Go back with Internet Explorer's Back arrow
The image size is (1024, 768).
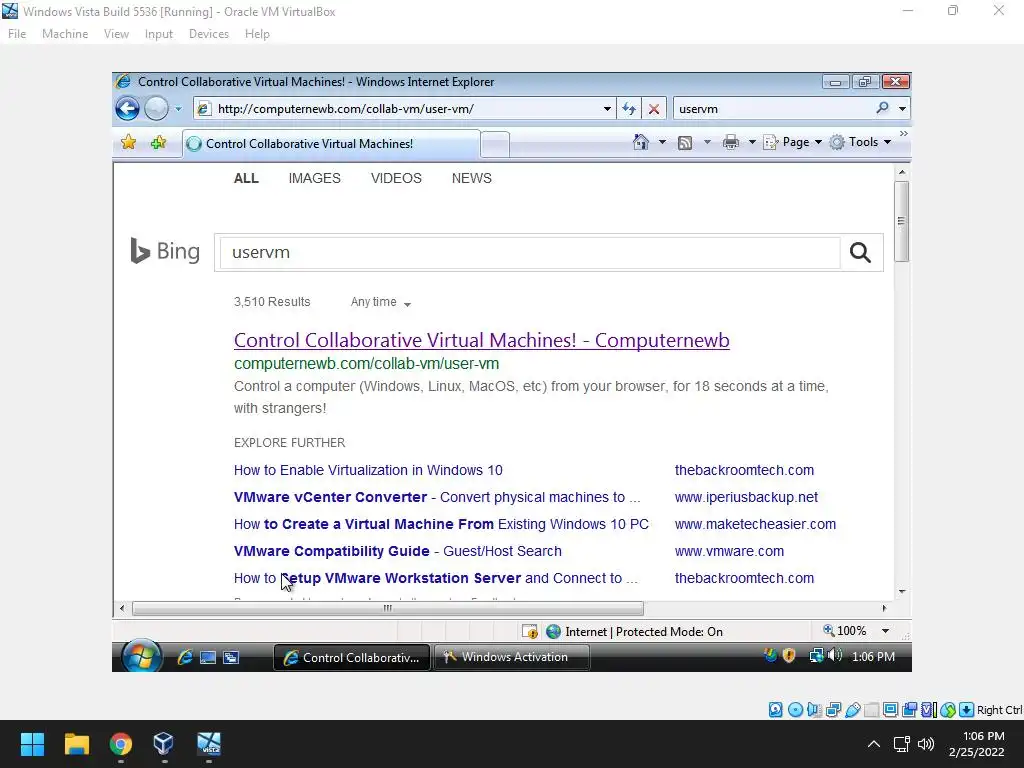point(127,108)
